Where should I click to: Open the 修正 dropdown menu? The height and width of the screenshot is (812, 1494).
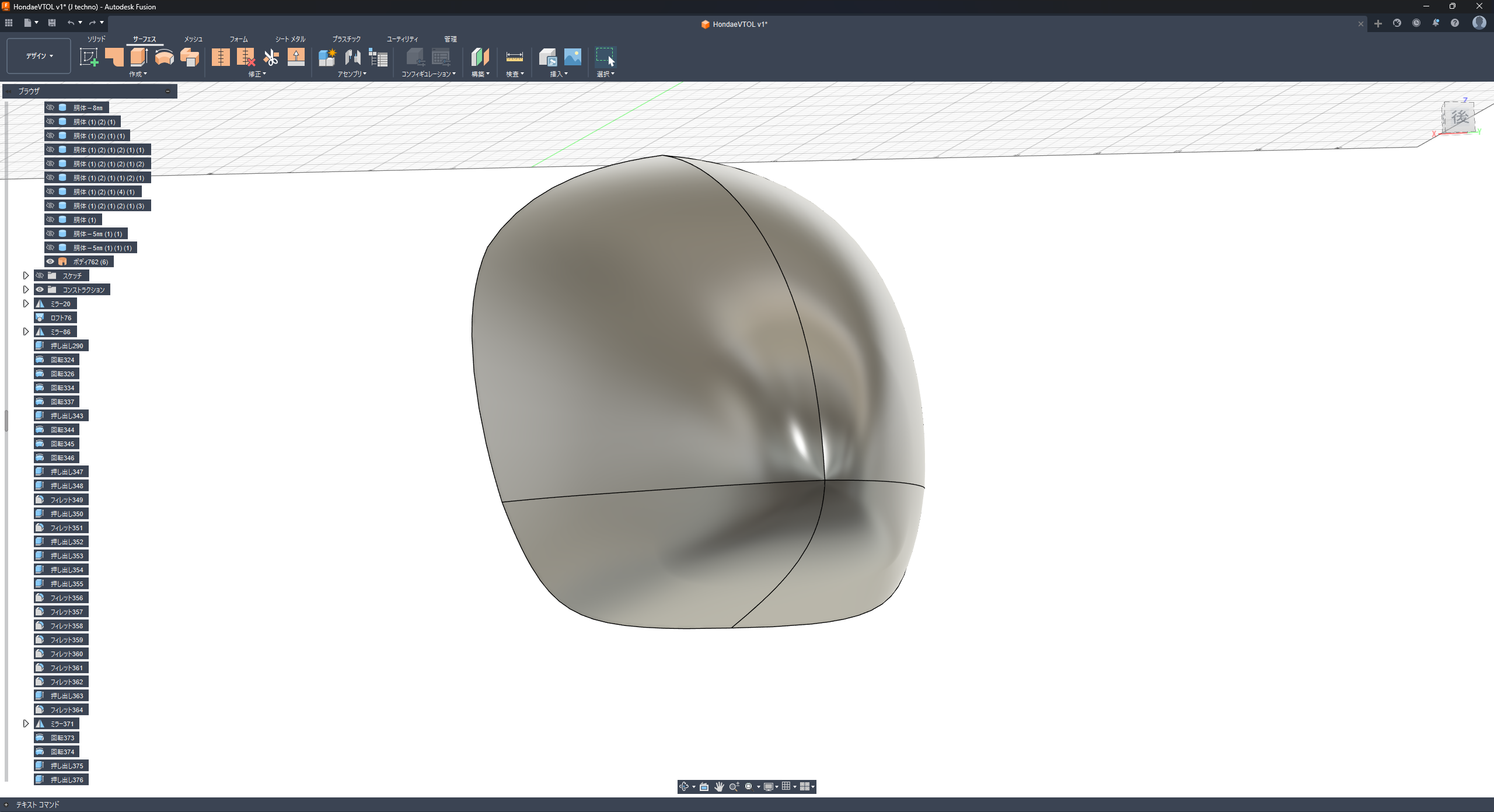[257, 74]
